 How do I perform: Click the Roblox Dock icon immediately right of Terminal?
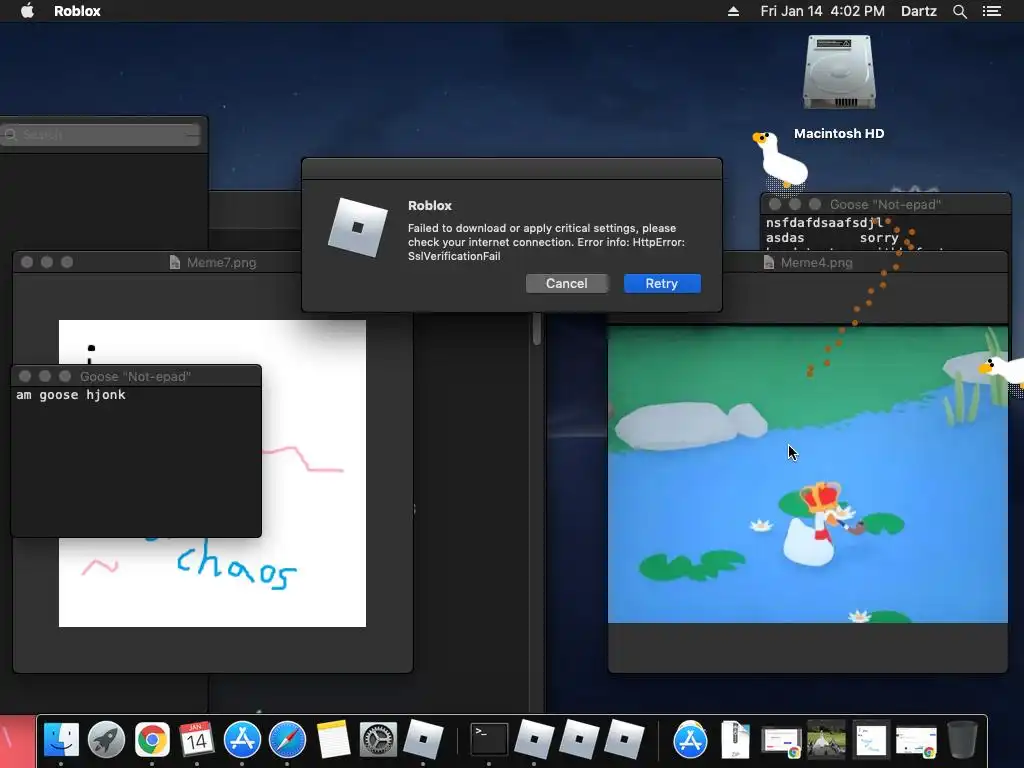click(x=534, y=740)
